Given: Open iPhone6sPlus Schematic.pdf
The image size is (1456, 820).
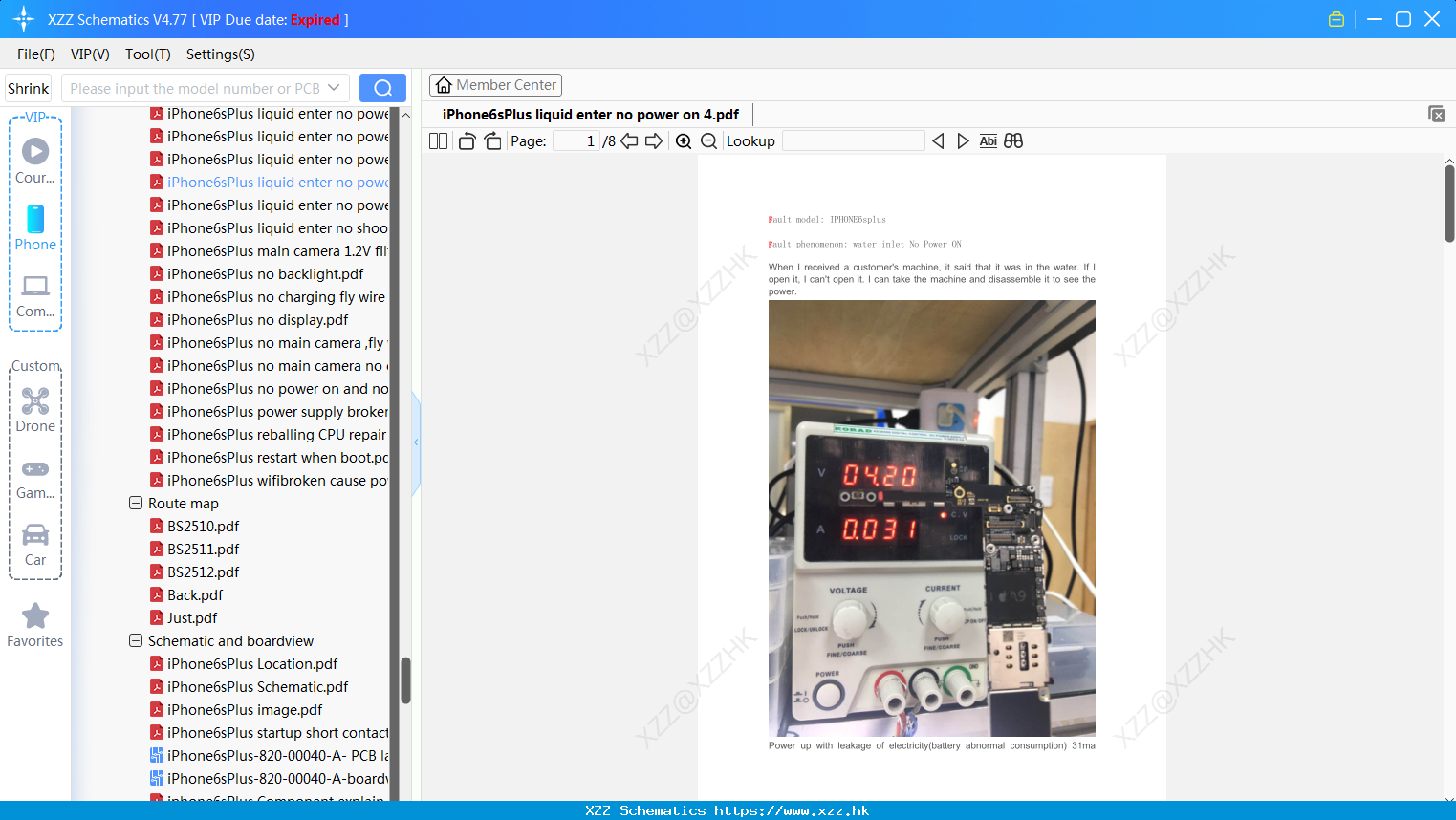Looking at the screenshot, I should [249, 687].
